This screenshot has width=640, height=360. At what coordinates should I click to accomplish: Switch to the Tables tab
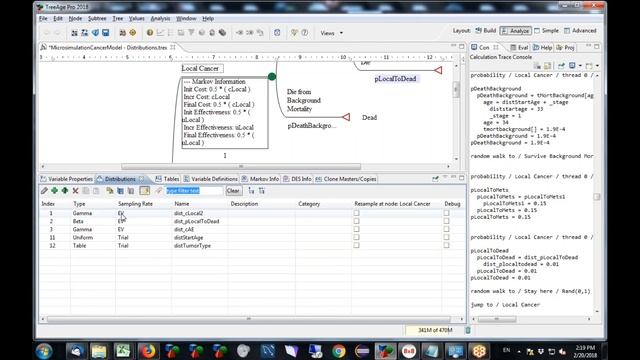coord(167,179)
